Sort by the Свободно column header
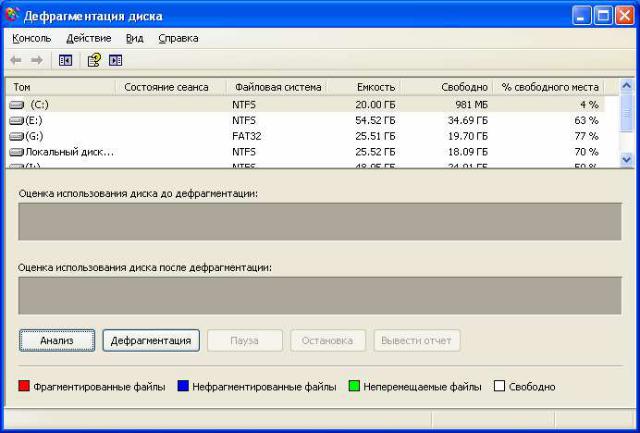640x433 pixels. (446, 87)
